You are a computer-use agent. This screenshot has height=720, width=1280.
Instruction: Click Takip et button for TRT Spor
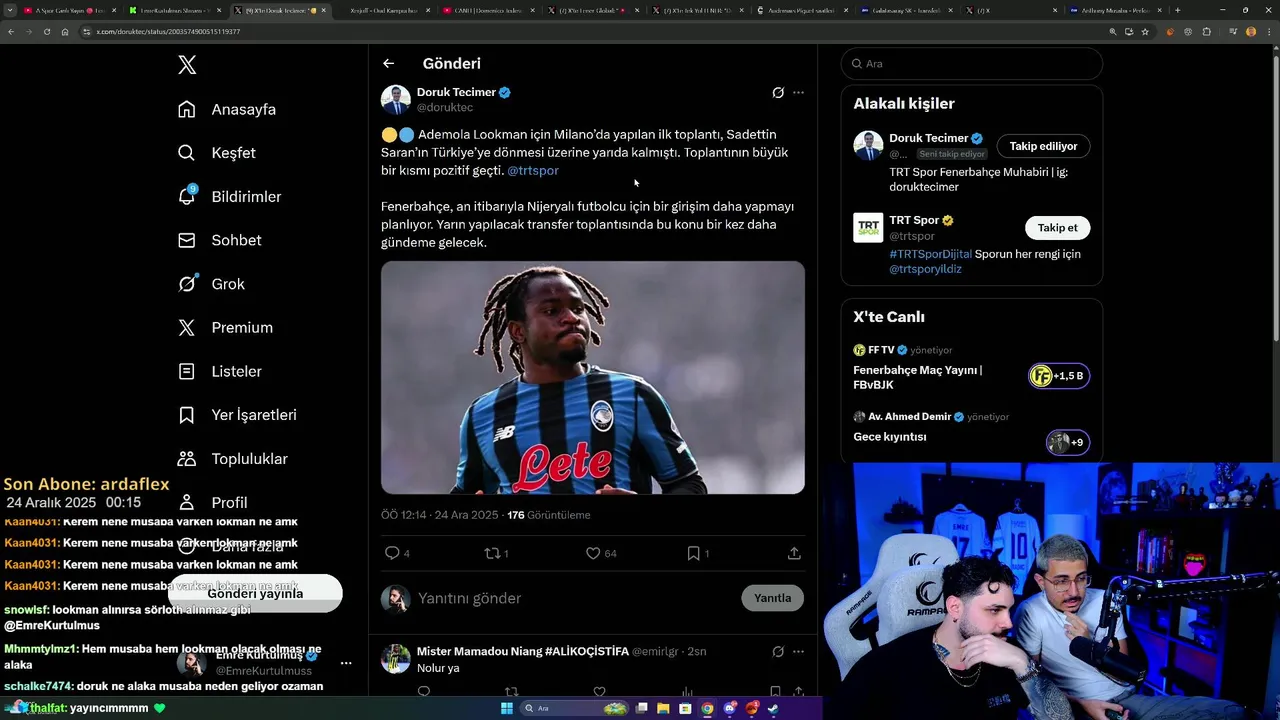(1057, 228)
